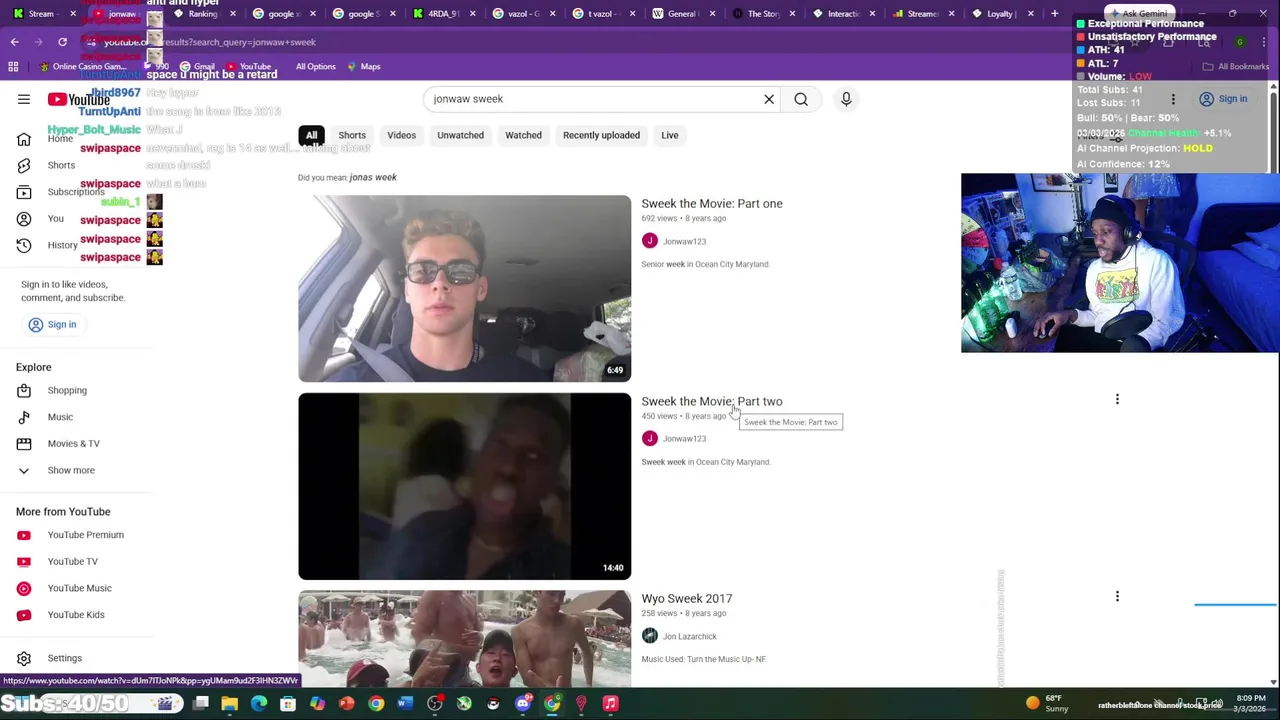Select the Shorts filter chip
Screen dimensions: 1280x720
point(352,135)
